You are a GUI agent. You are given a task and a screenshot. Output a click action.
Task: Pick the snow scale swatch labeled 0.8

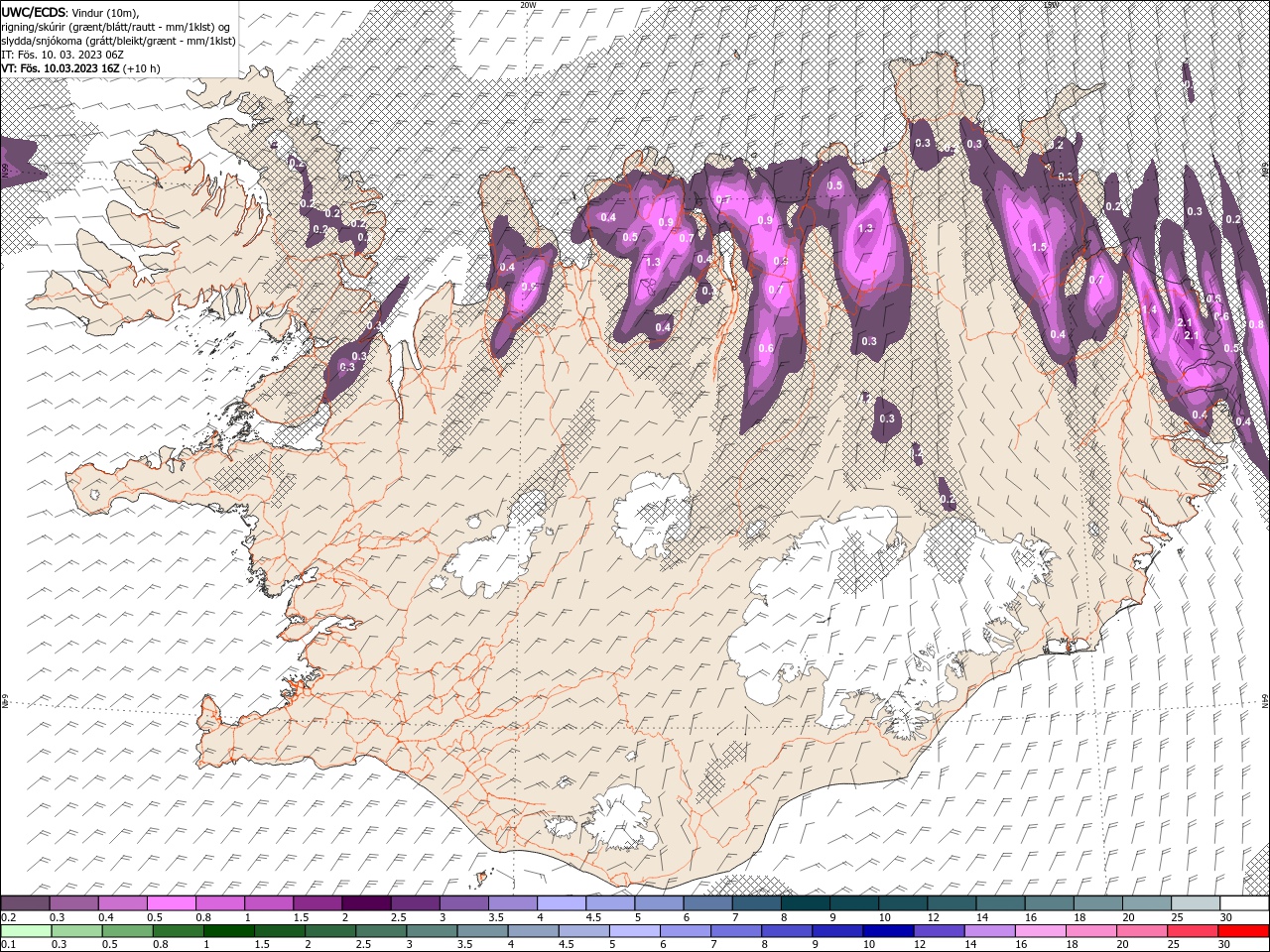point(220,903)
